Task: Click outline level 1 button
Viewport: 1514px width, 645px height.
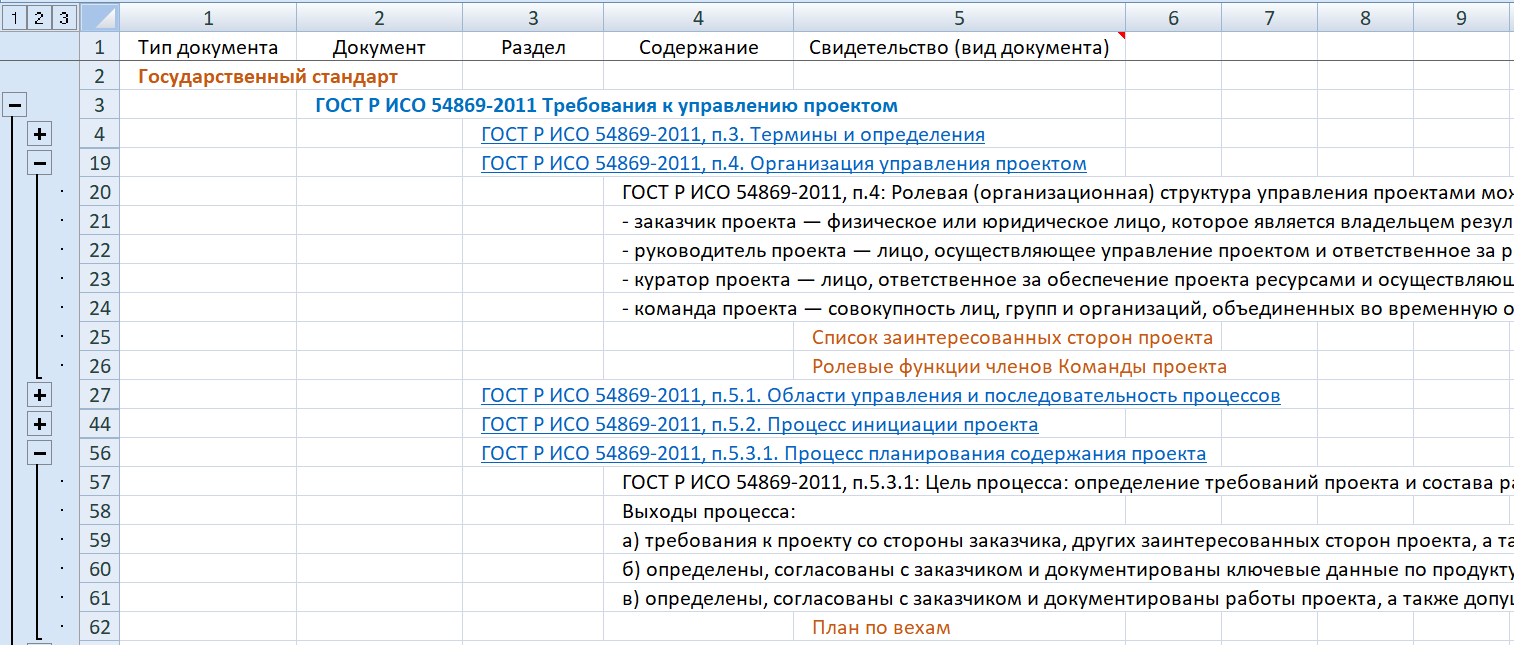Action: click(x=12, y=17)
